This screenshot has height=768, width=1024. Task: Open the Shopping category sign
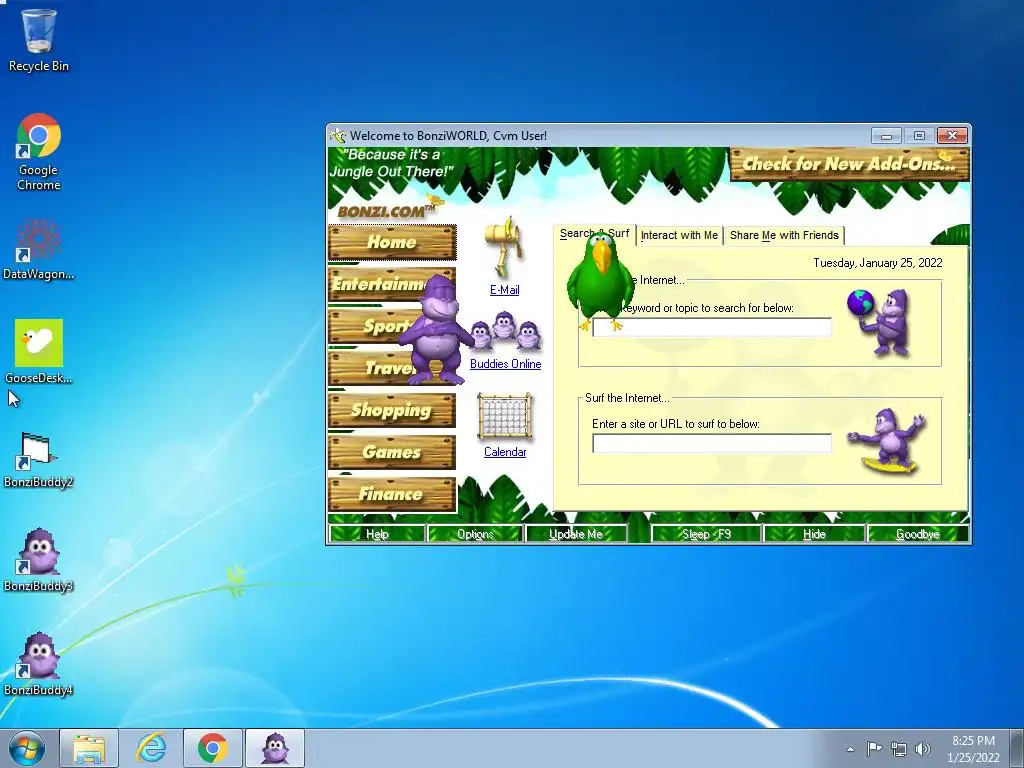point(392,410)
